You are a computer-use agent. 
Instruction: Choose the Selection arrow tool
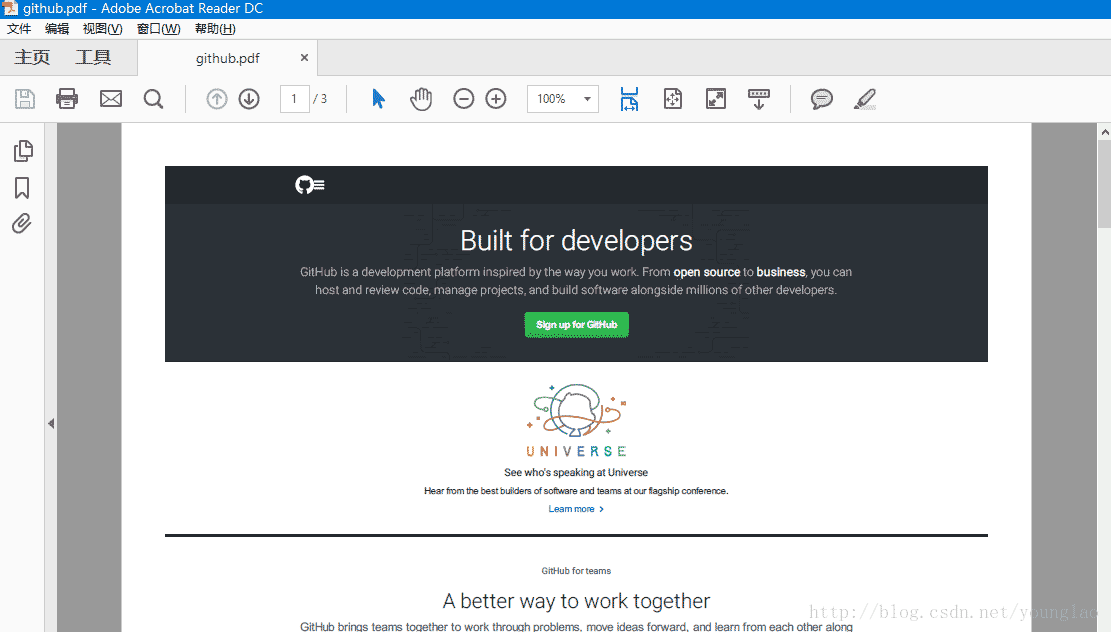click(x=378, y=98)
